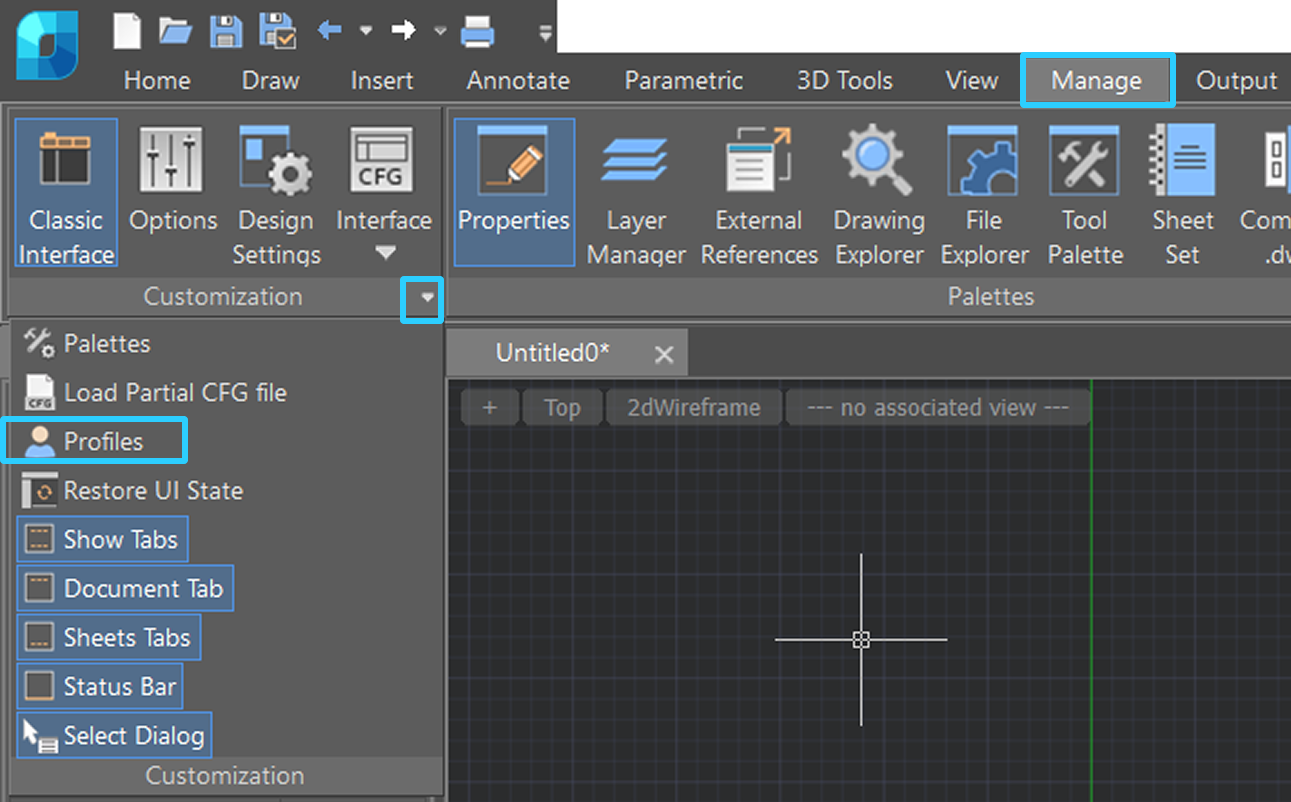
Task: Expand the Customization panel arrow
Action: 422,298
